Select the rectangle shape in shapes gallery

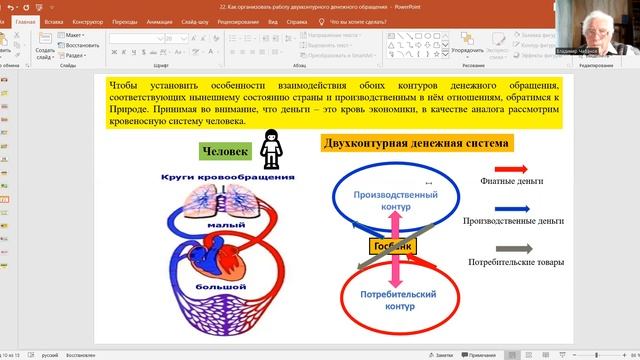(418, 36)
